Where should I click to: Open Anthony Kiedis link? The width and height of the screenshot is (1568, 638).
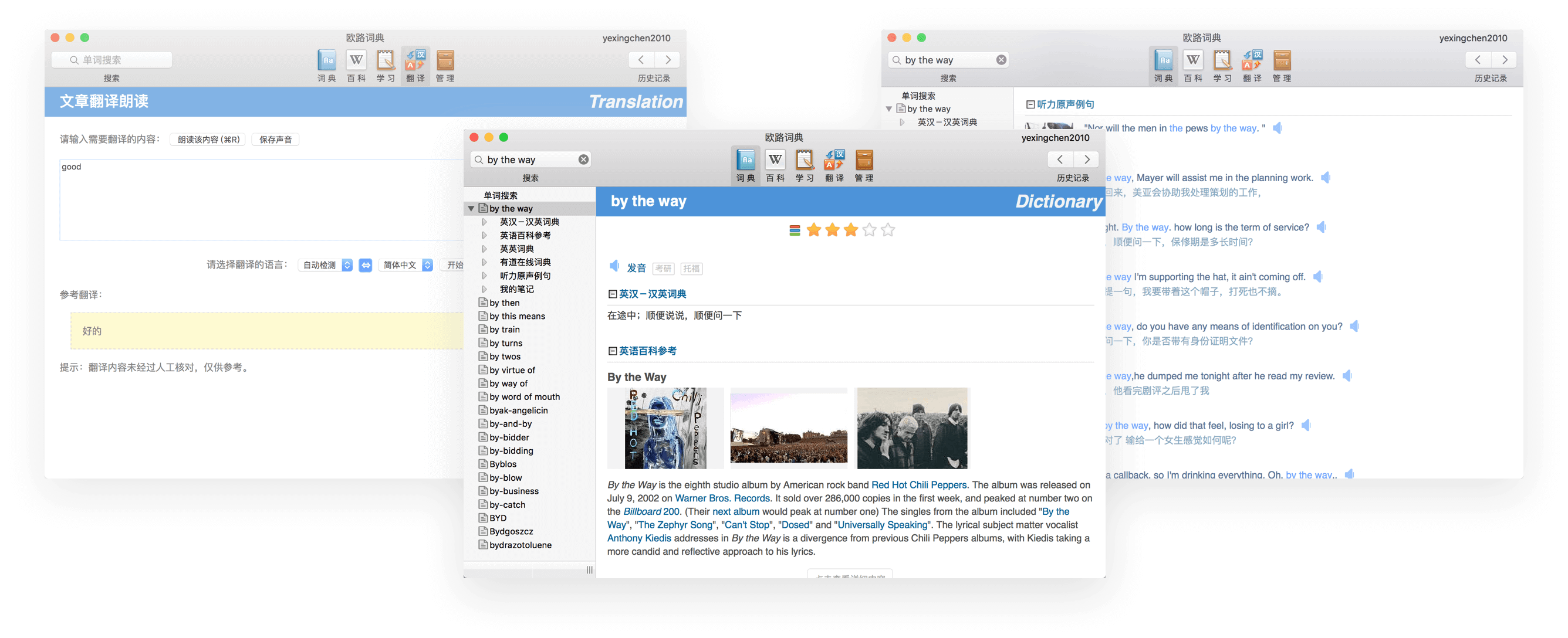click(639, 538)
